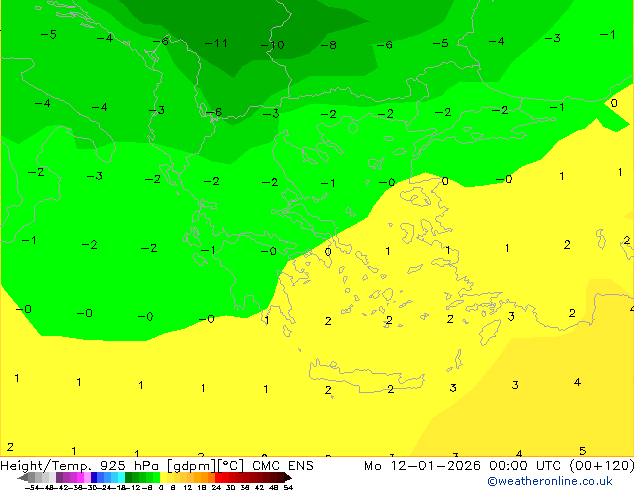Pick the bright red swatch in the legend
This screenshot has width=634, height=490.
point(218,477)
